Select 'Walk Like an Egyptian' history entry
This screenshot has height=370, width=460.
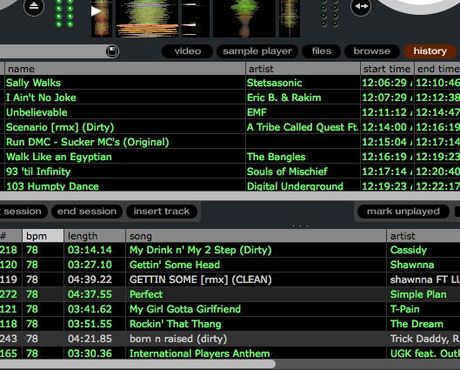[59, 157]
